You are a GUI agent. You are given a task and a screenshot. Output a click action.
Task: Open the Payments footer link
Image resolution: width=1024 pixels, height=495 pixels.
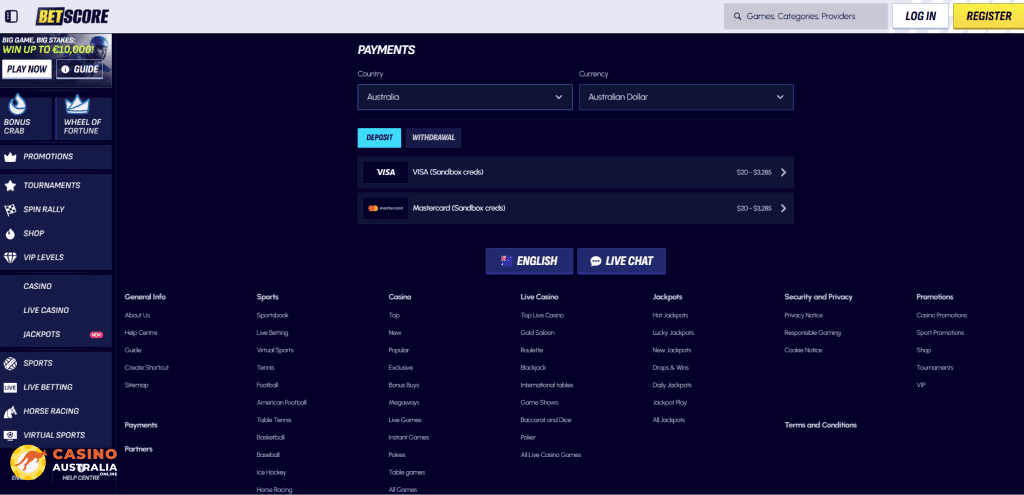click(141, 425)
